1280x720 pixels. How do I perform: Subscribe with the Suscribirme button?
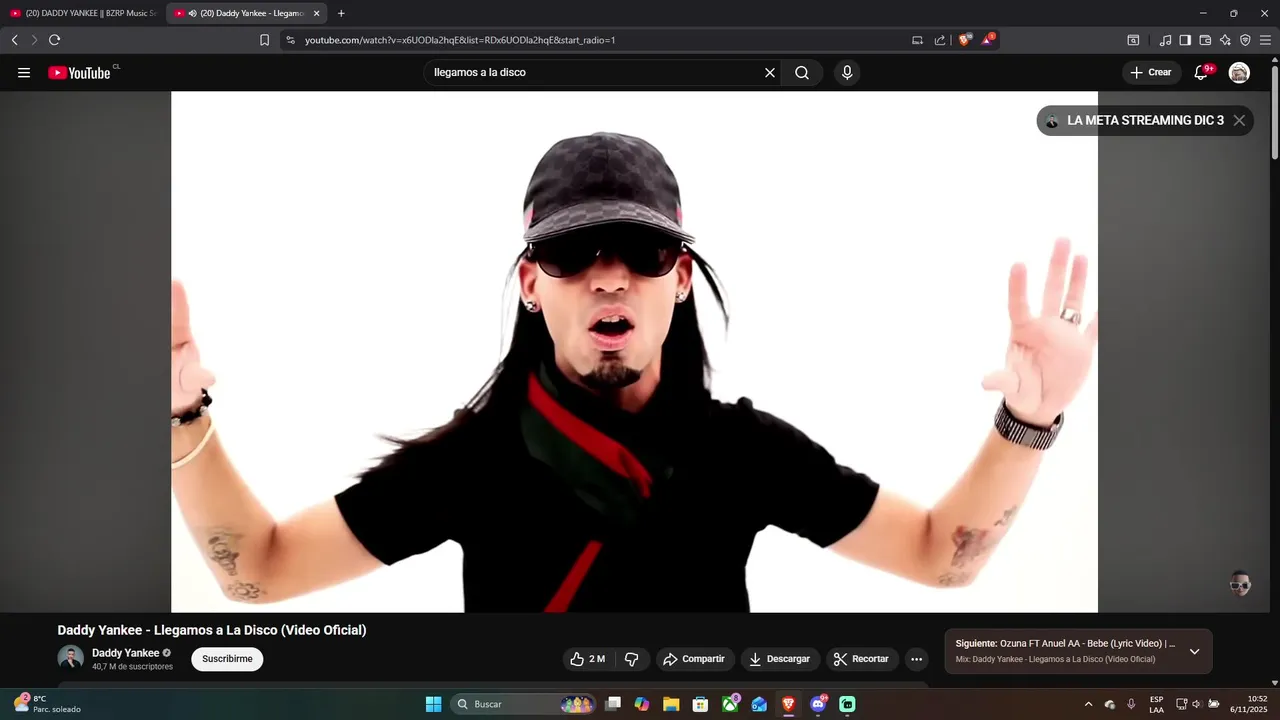(227, 659)
